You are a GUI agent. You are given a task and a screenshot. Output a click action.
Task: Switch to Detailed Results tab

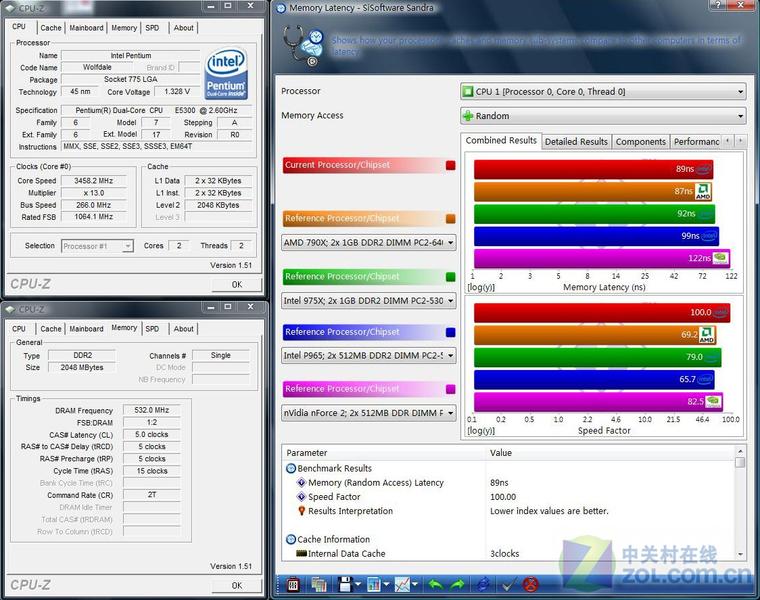coord(576,142)
